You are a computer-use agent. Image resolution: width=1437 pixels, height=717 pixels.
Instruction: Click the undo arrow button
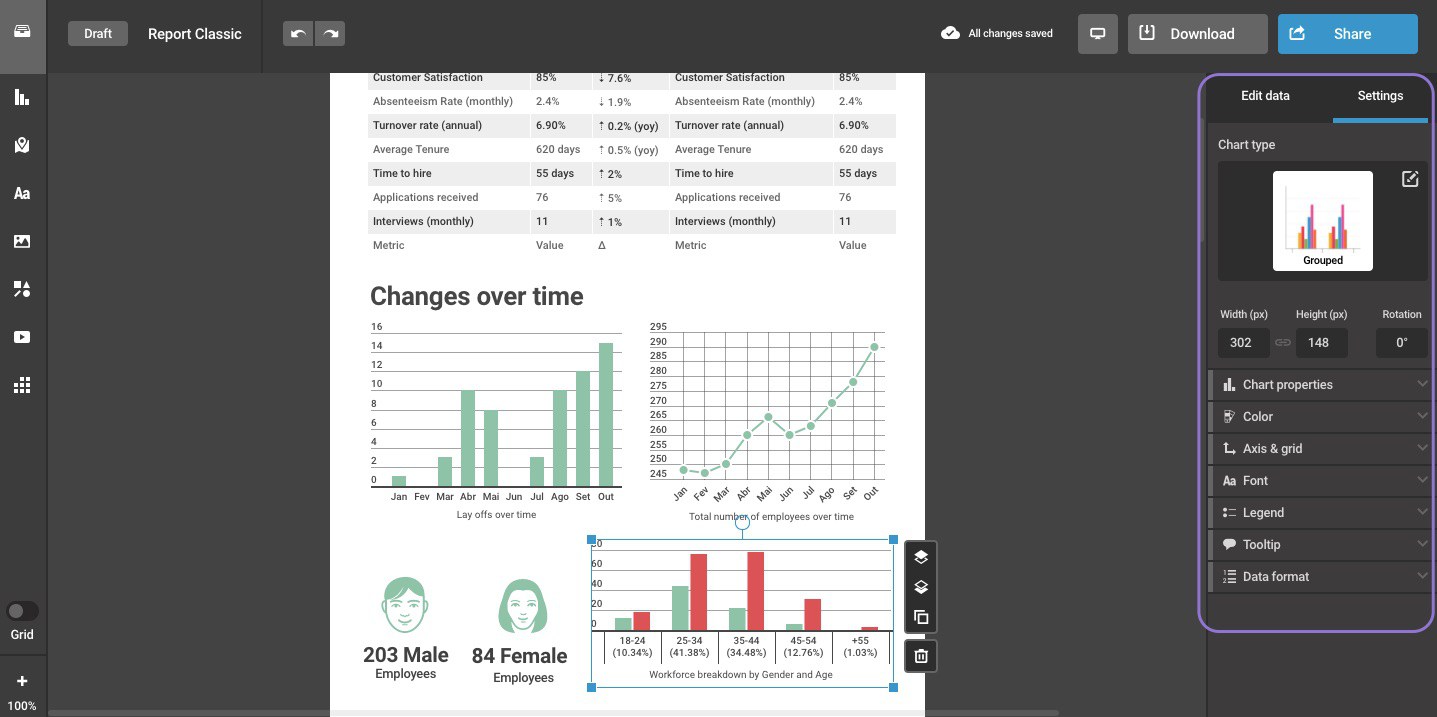(x=298, y=34)
